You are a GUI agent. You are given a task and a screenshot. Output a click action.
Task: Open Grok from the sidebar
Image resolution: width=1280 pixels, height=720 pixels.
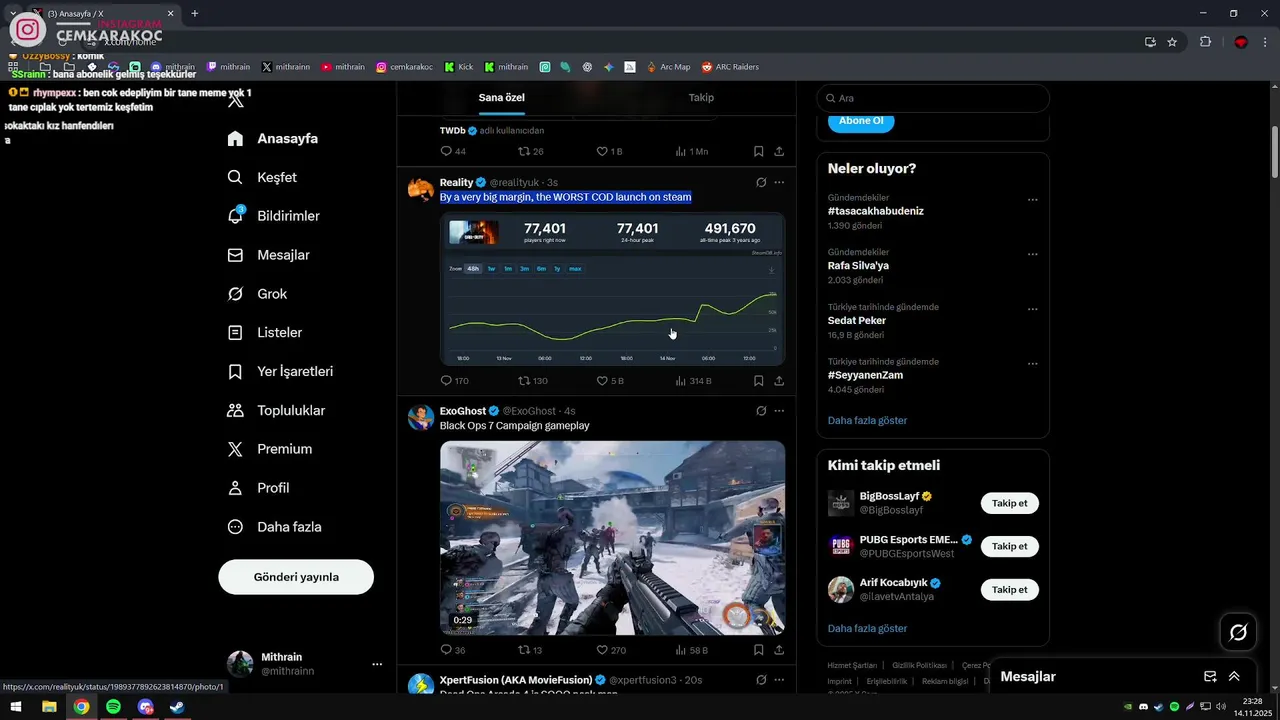257,294
